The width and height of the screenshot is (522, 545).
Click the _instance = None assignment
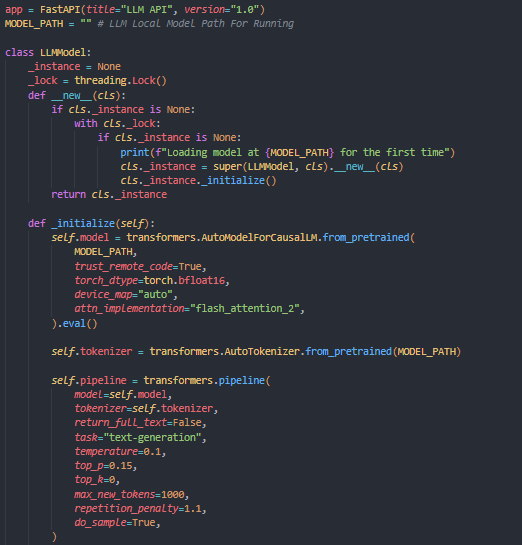74,66
